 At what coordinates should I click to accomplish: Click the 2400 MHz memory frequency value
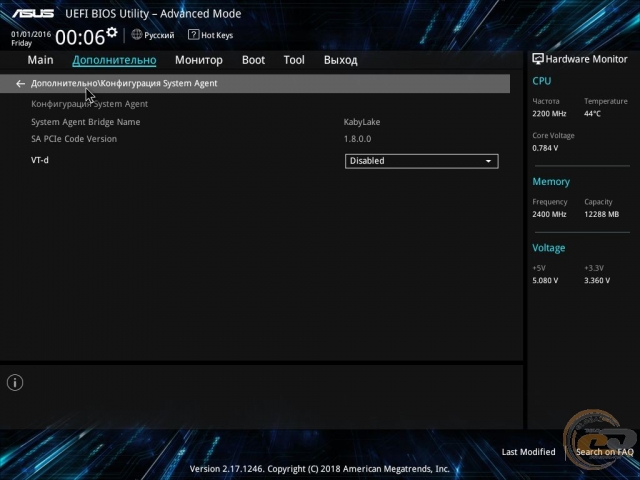[549, 214]
